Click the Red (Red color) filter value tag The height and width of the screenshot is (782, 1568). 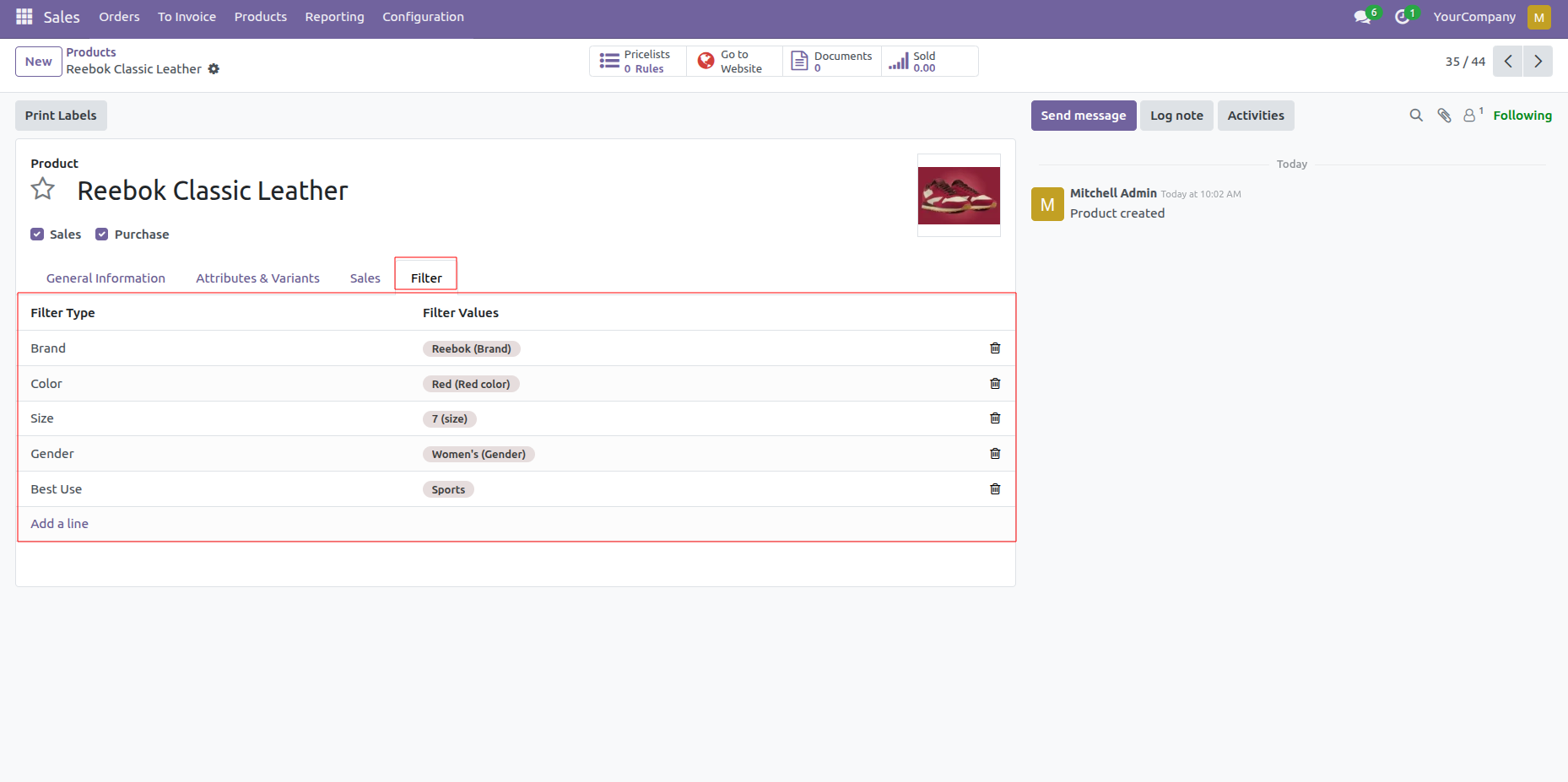[471, 384]
